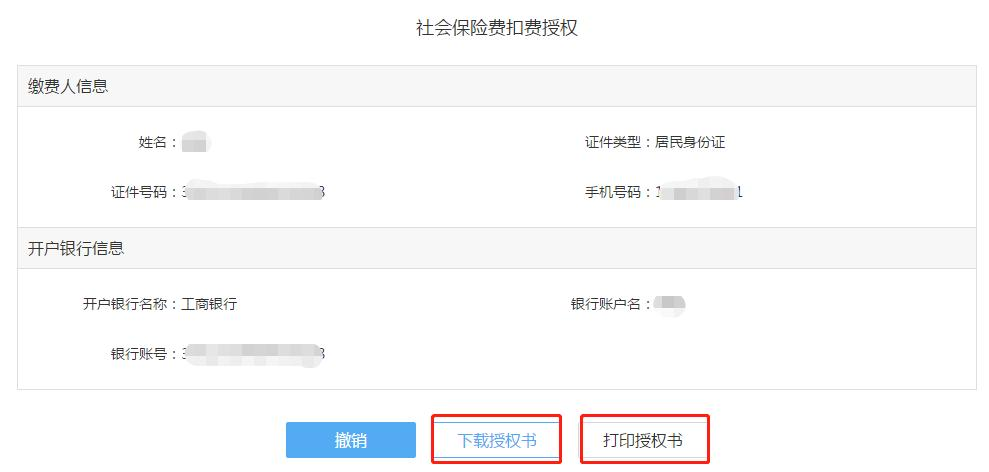Select the 居民身份证 value text

pos(690,143)
